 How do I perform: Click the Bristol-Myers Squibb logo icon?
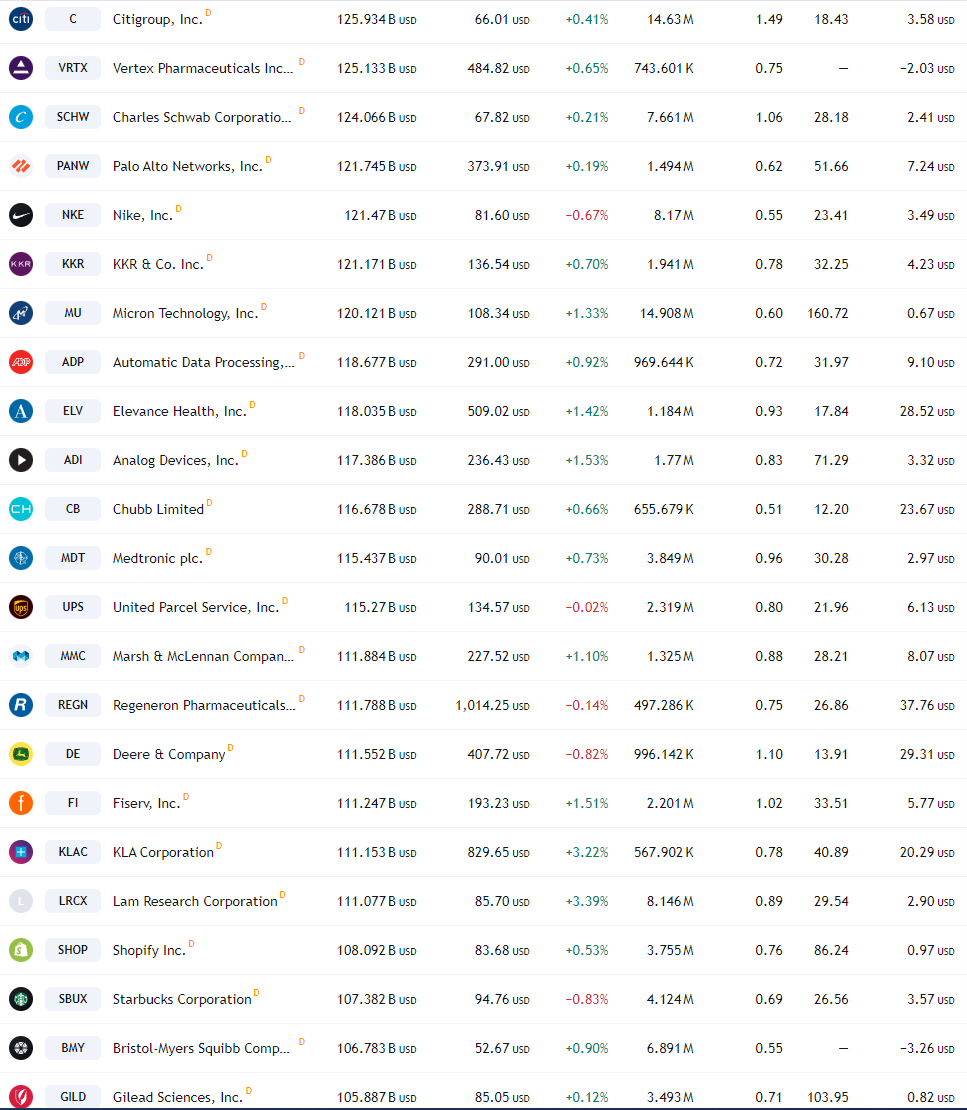point(21,1048)
